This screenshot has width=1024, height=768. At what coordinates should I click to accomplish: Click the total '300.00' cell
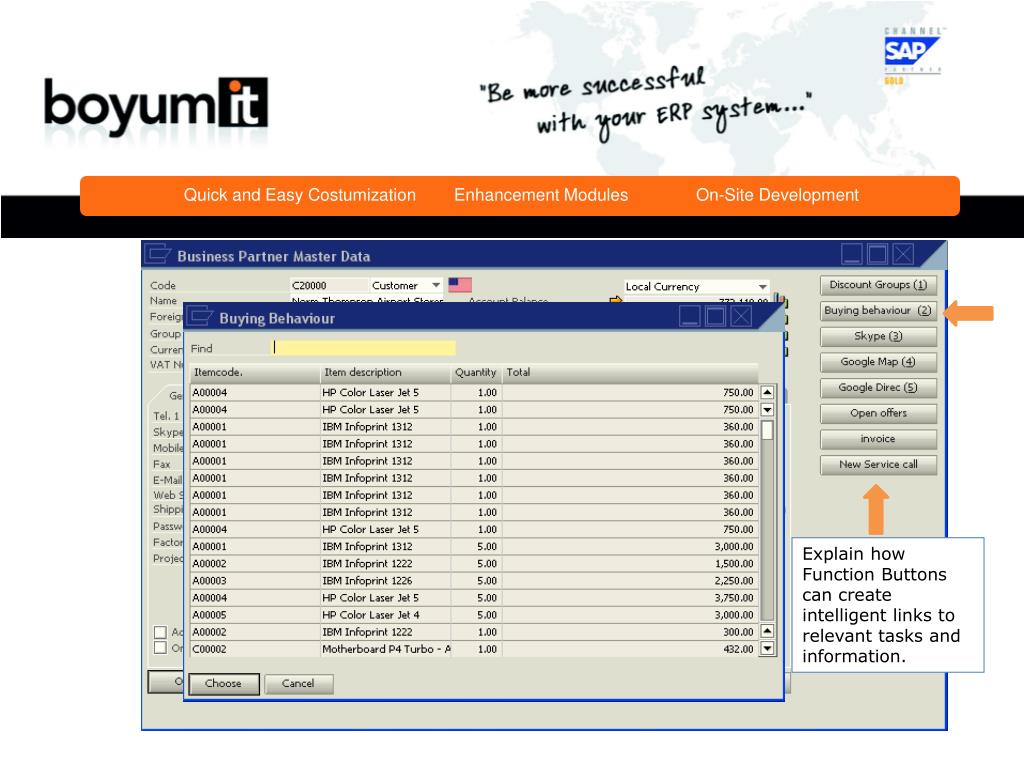tap(630, 633)
